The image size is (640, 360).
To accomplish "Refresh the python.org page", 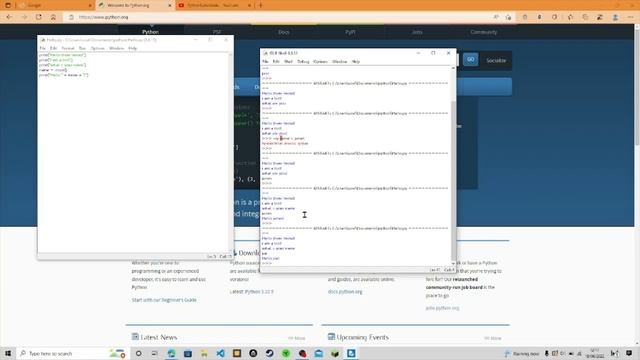I will [x=39, y=17].
